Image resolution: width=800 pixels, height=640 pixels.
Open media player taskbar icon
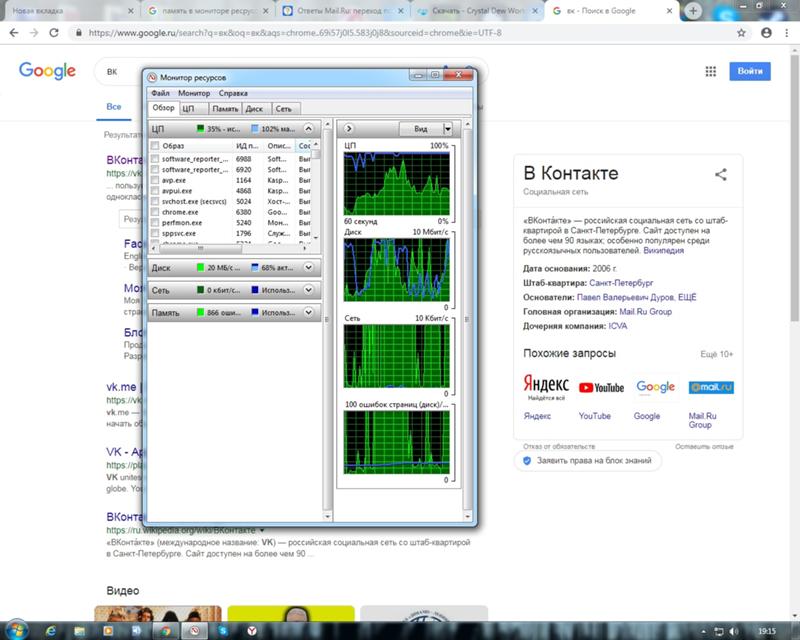coord(108,631)
